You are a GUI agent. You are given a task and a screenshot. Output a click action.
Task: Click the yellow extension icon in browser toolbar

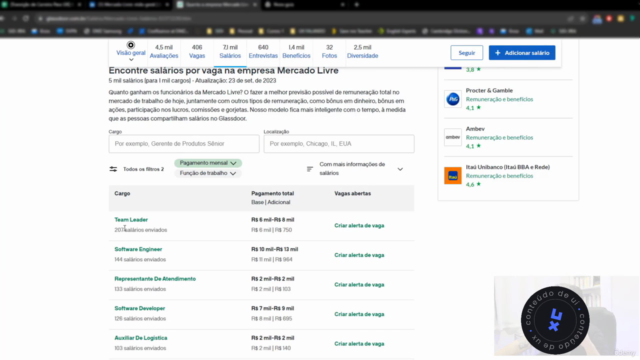[x=620, y=18]
